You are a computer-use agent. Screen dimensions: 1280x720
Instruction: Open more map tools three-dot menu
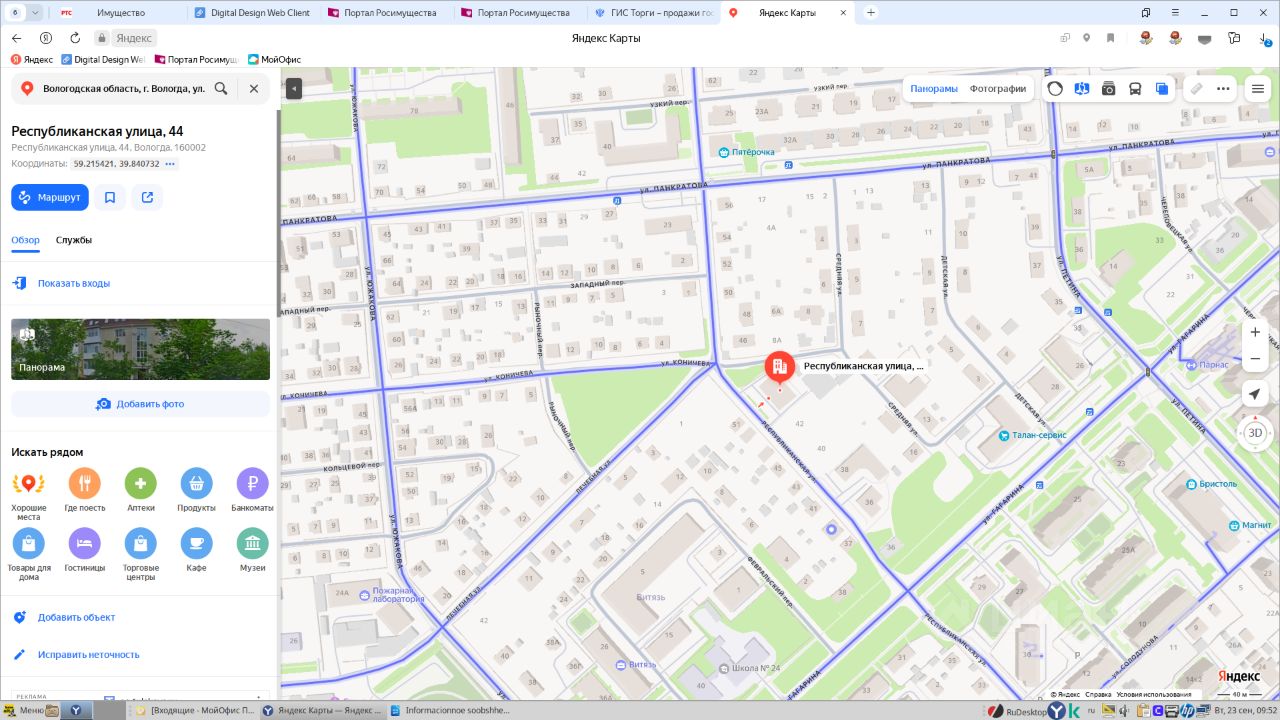click(1223, 88)
